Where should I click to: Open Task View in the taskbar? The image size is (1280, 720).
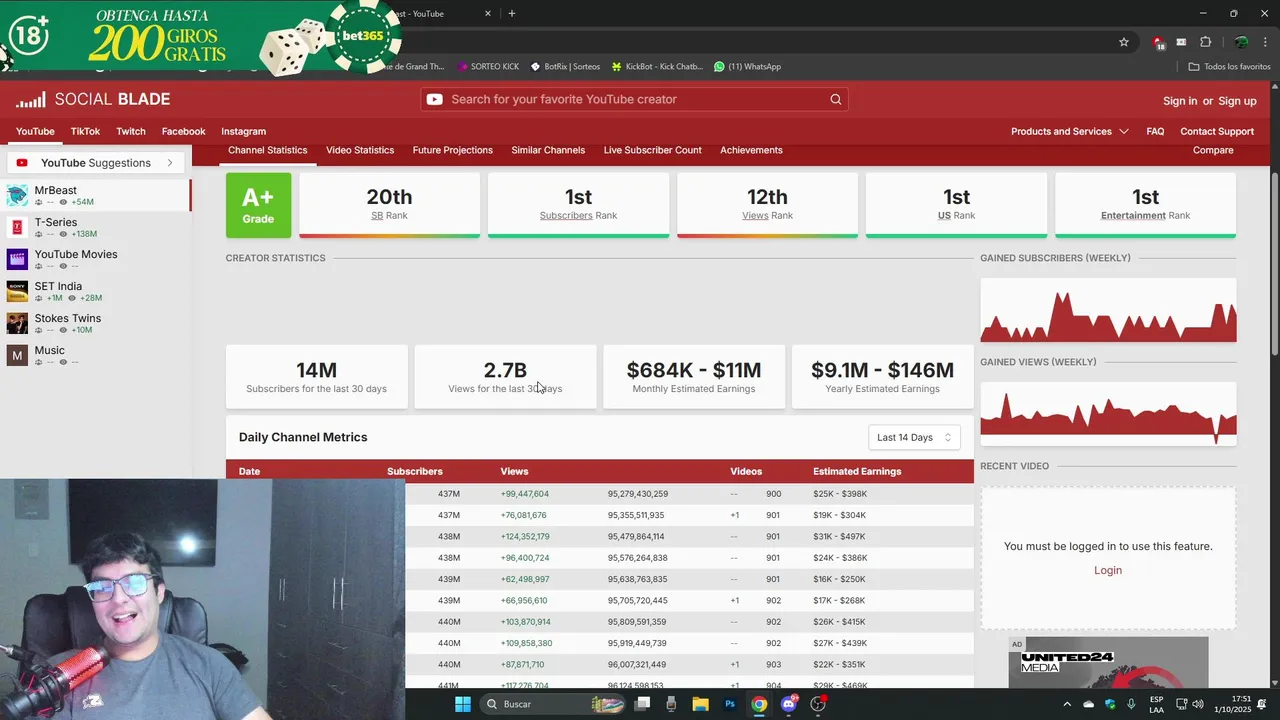(x=642, y=704)
